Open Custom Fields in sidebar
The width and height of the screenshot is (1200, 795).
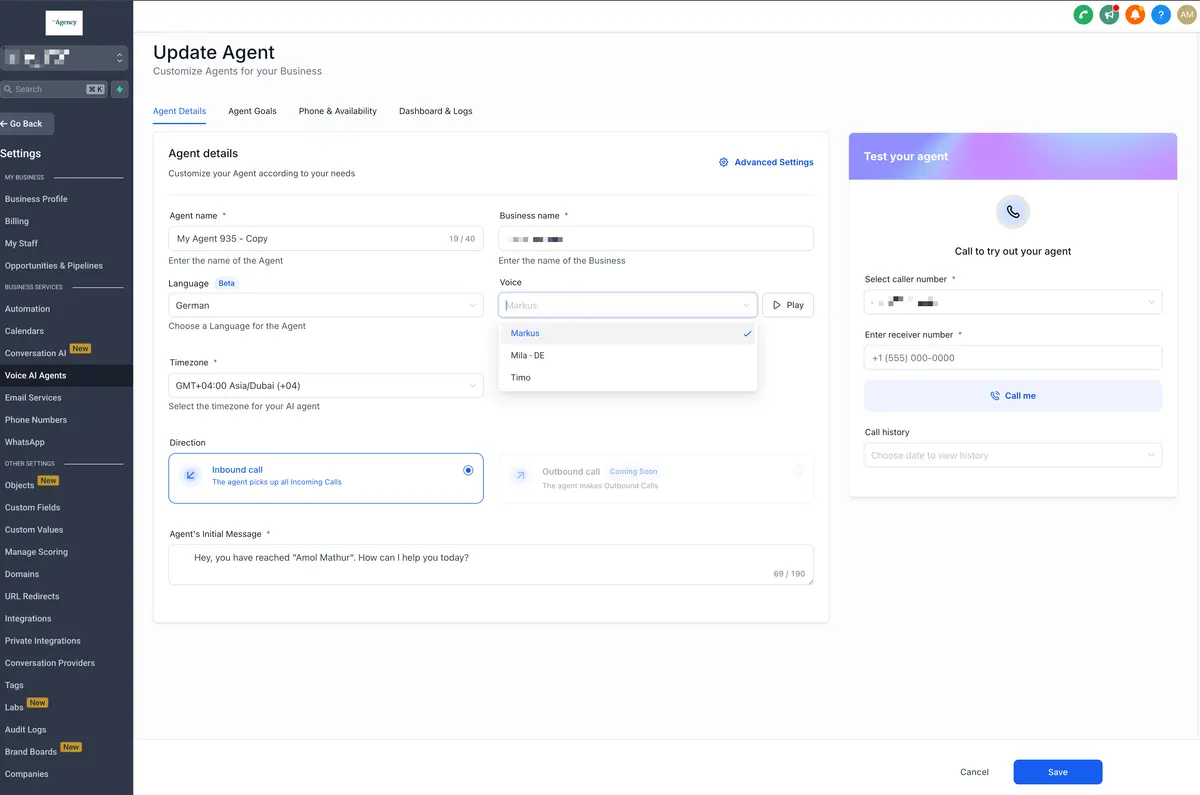point(33,508)
